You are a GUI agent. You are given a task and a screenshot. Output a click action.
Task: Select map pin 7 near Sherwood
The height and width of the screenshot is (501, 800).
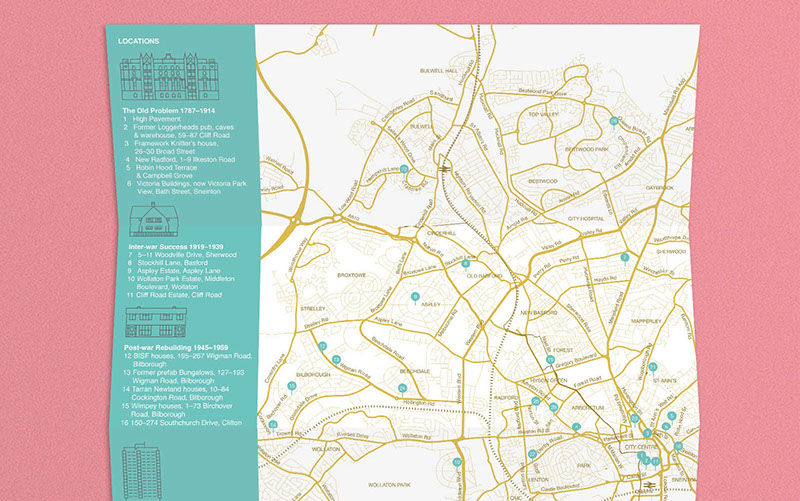(625, 257)
